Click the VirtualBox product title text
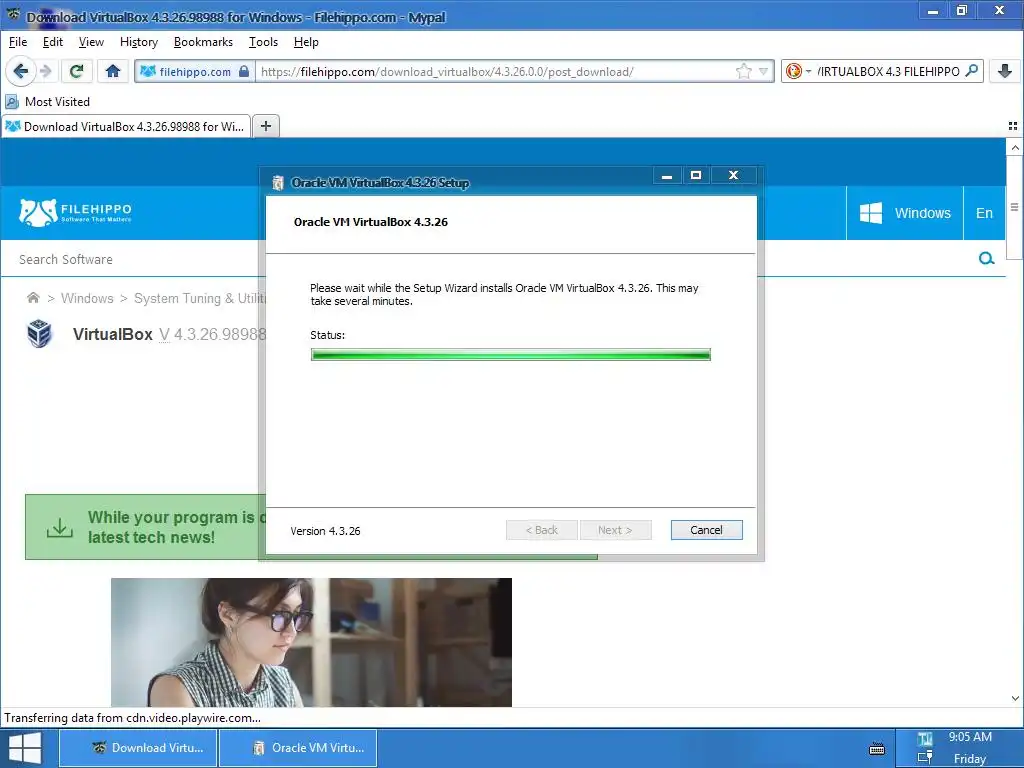Screen dimensions: 1024x768 tap(112, 334)
